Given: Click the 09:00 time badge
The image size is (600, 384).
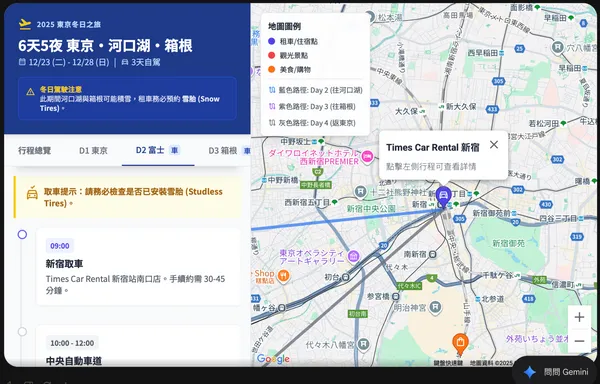Looking at the screenshot, I should point(60,246).
